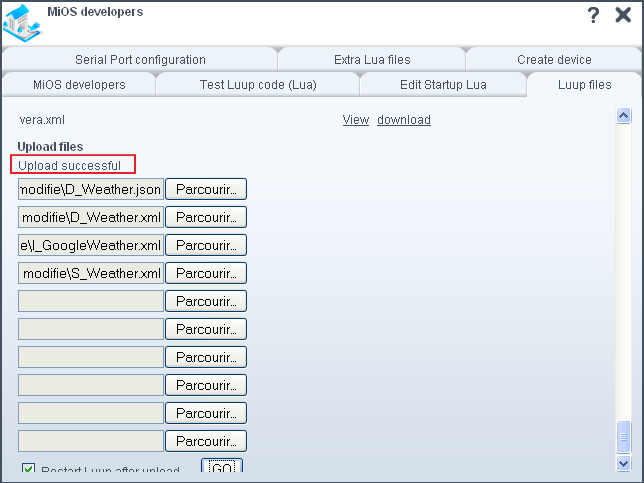Select the MiOS developers tab
This screenshot has width=644, height=483.
(x=79, y=85)
